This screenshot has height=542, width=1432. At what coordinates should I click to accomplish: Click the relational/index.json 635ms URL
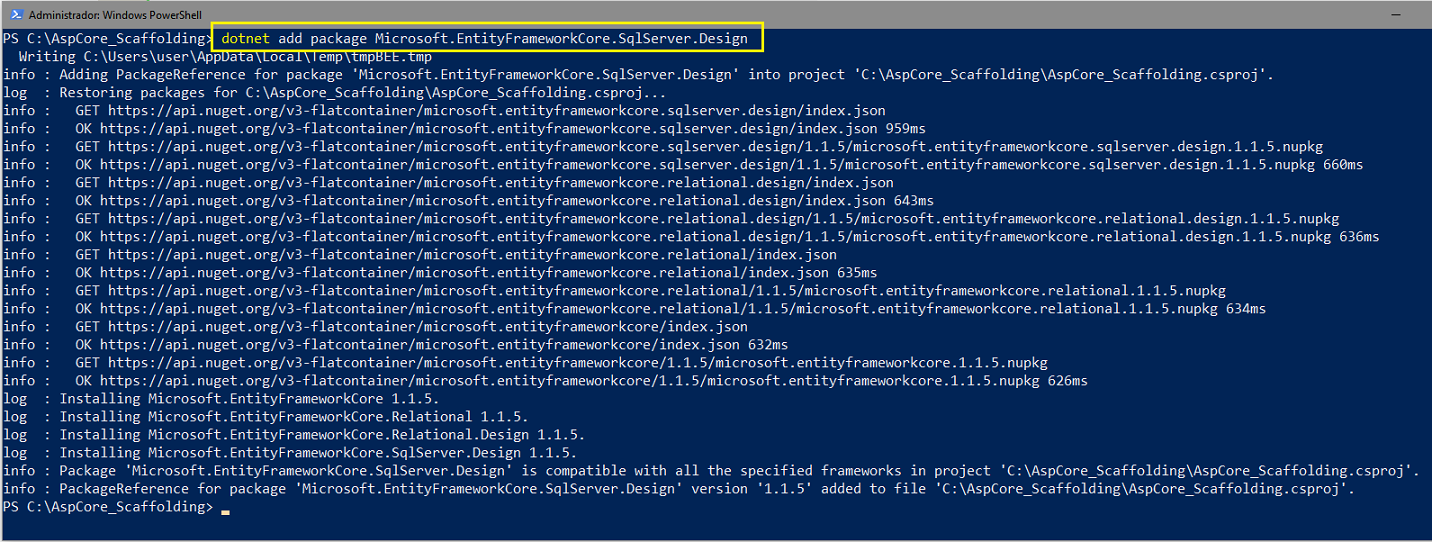click(x=488, y=273)
